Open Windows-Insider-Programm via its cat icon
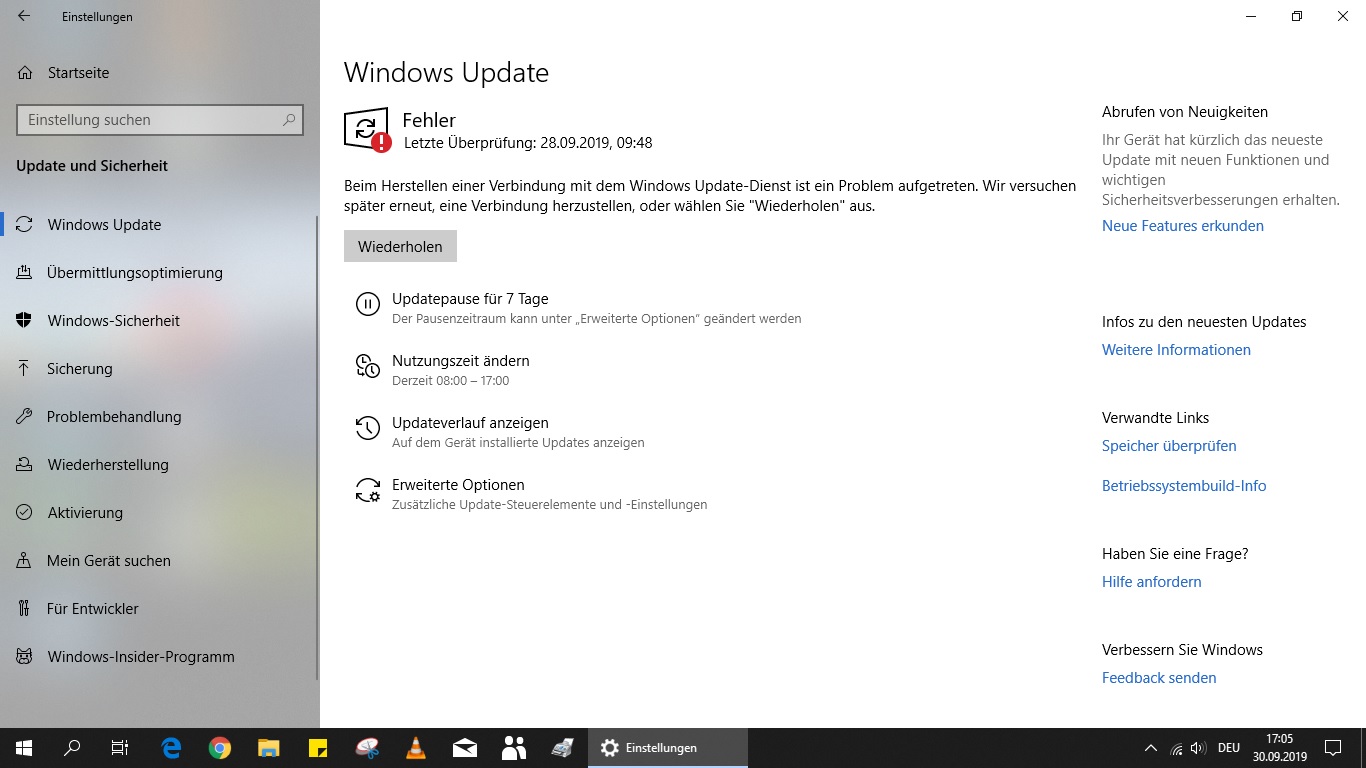The image size is (1366, 768). [x=25, y=657]
